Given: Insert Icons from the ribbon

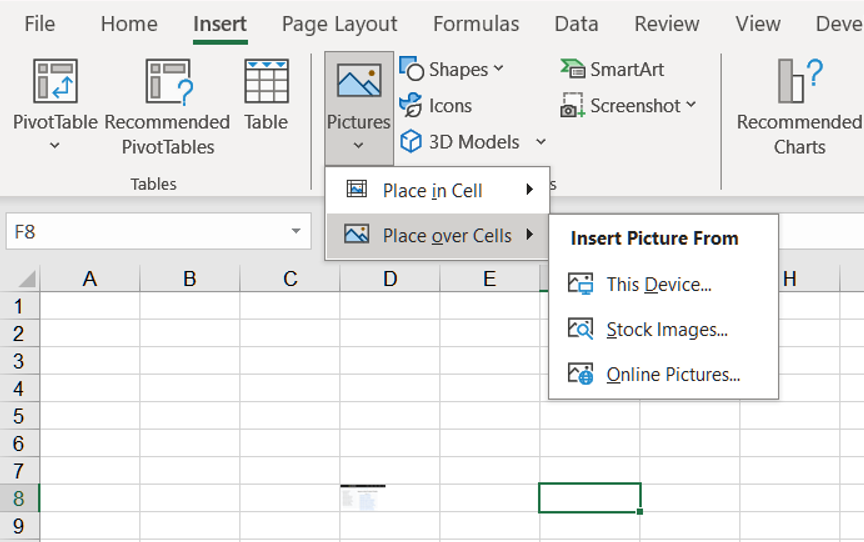Looking at the screenshot, I should coord(437,106).
